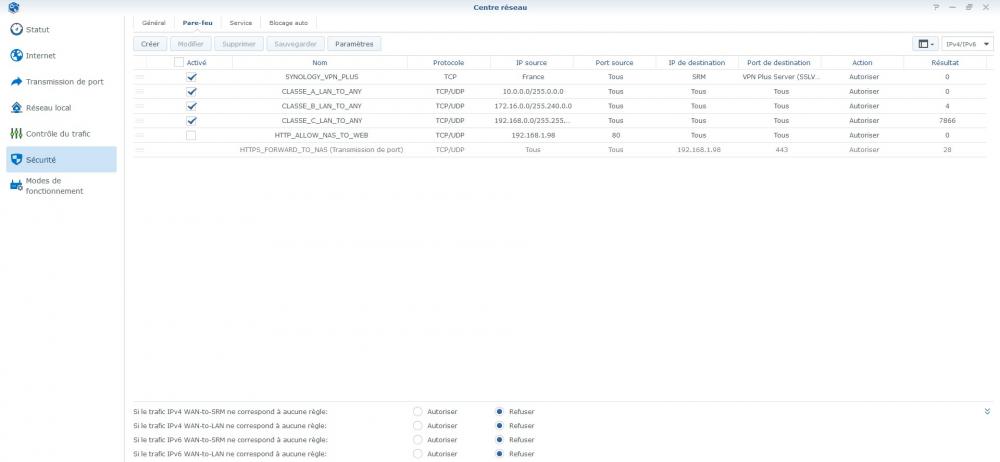Sort by the Nom column header
1000x462 pixels.
[x=320, y=63]
